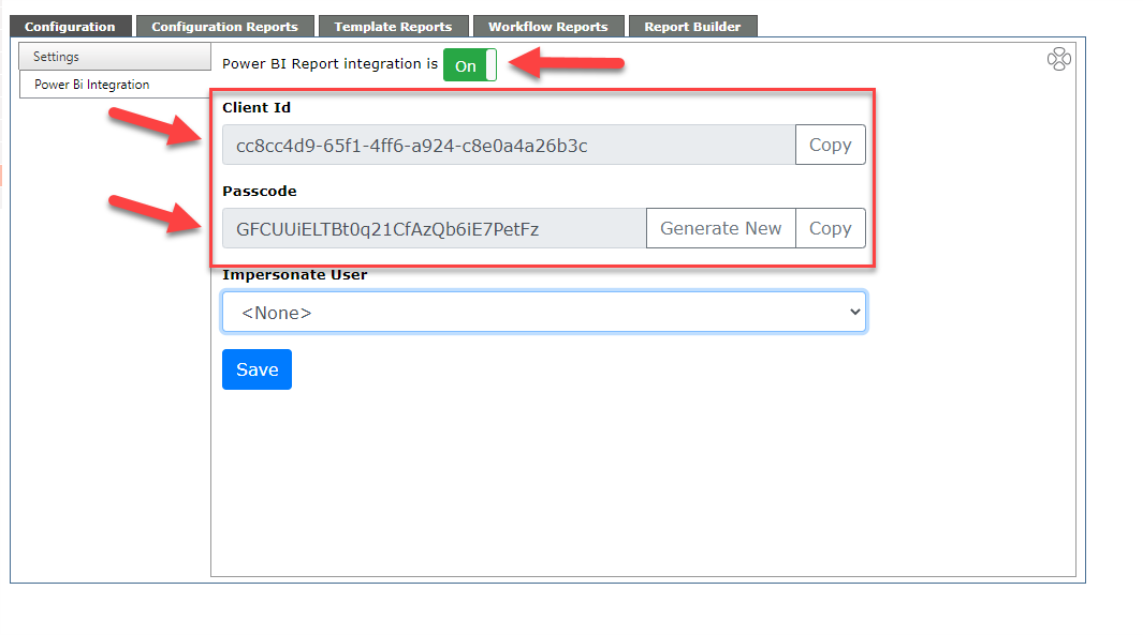
Task: Click the Impersonate User label
Action: [294, 275]
